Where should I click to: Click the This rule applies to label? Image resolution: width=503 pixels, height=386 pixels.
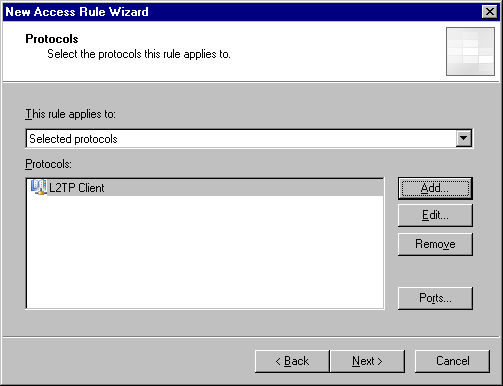(x=71, y=114)
